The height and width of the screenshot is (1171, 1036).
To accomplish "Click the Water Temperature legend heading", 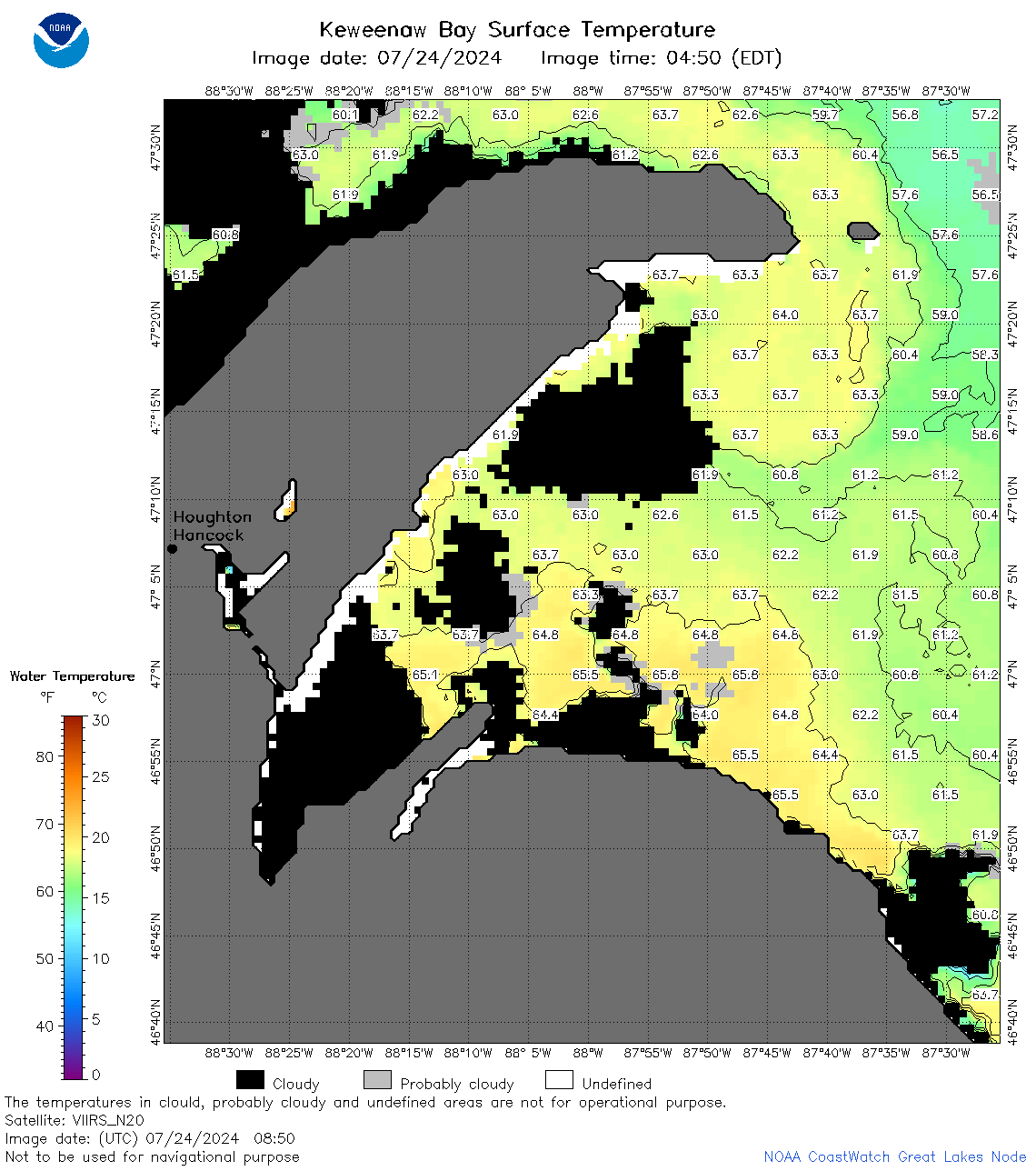I will 72,676.
